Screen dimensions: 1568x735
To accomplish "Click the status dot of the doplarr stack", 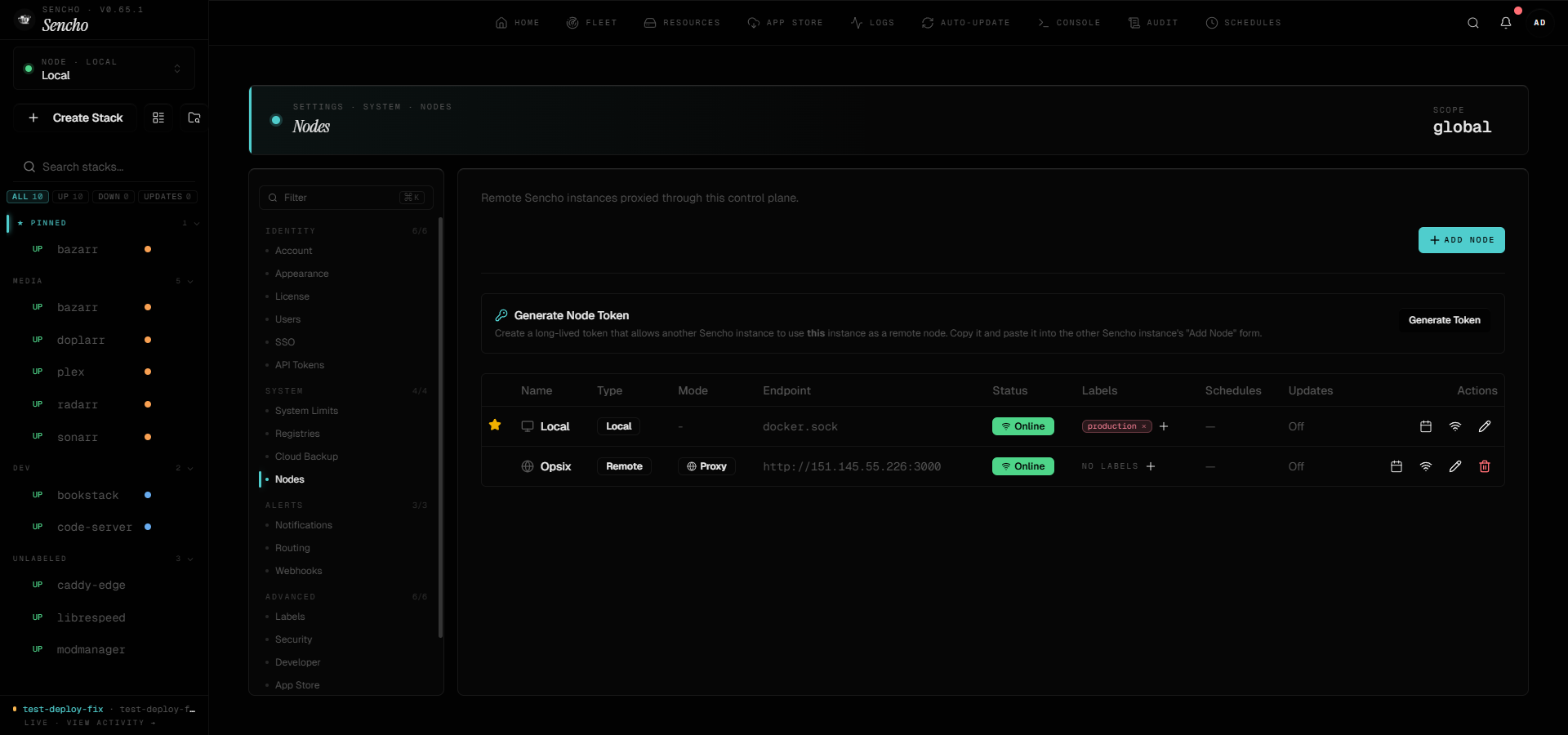I will pyautogui.click(x=148, y=340).
